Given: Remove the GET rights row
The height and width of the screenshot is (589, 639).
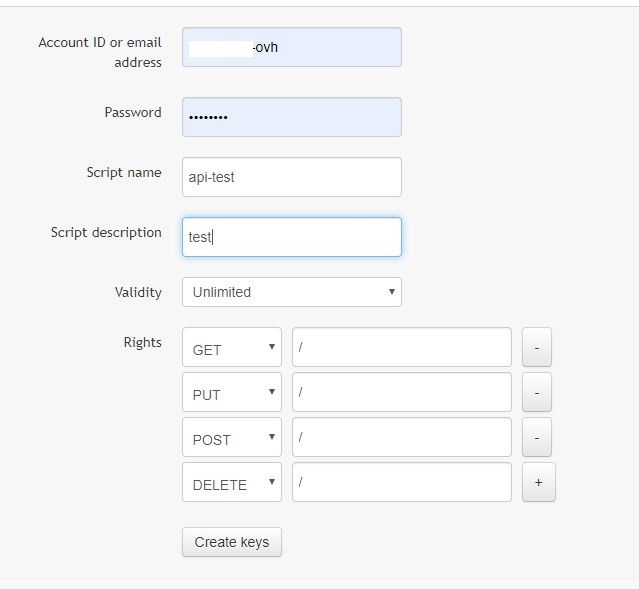Looking at the screenshot, I should pos(536,347).
